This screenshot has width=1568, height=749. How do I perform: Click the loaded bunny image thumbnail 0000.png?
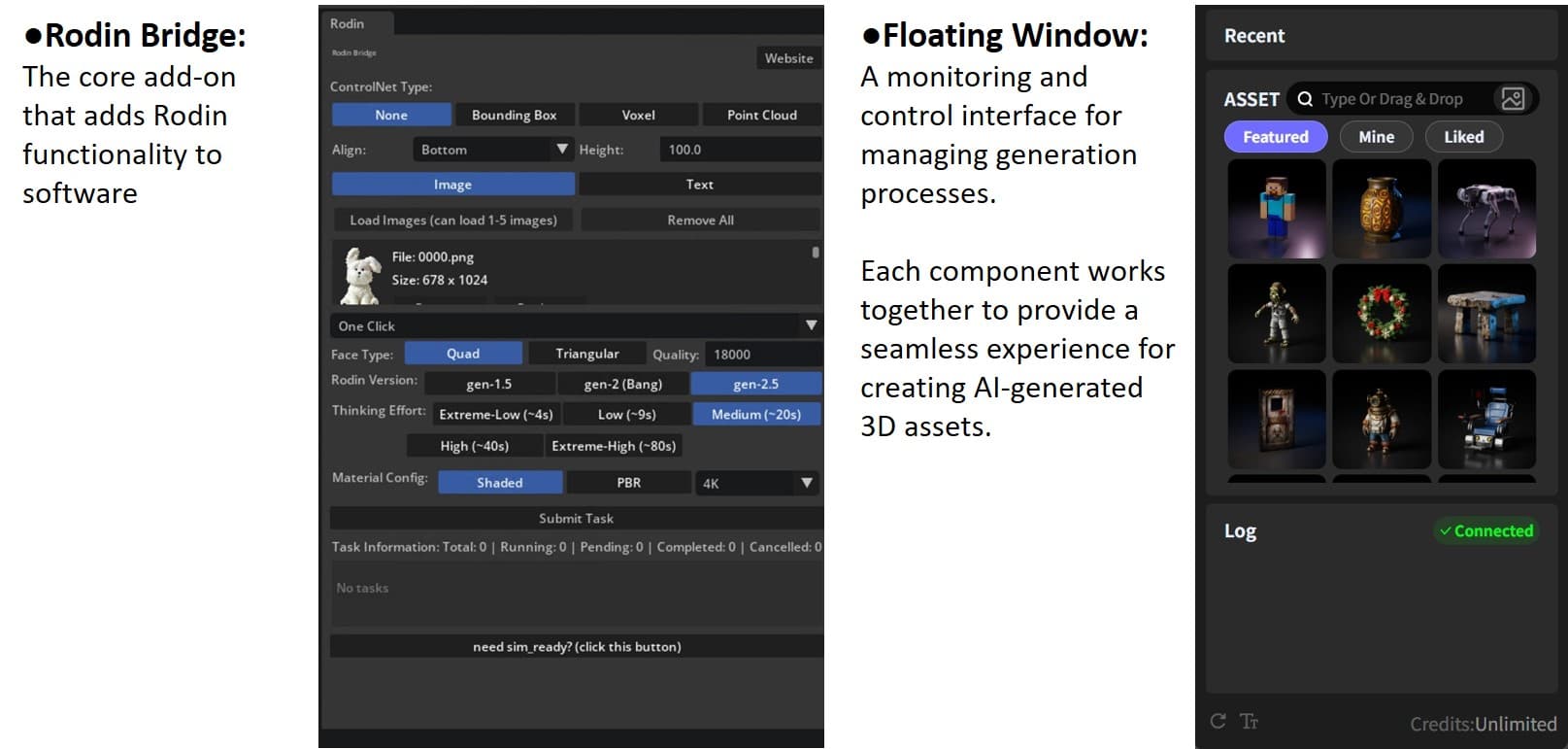[361, 275]
